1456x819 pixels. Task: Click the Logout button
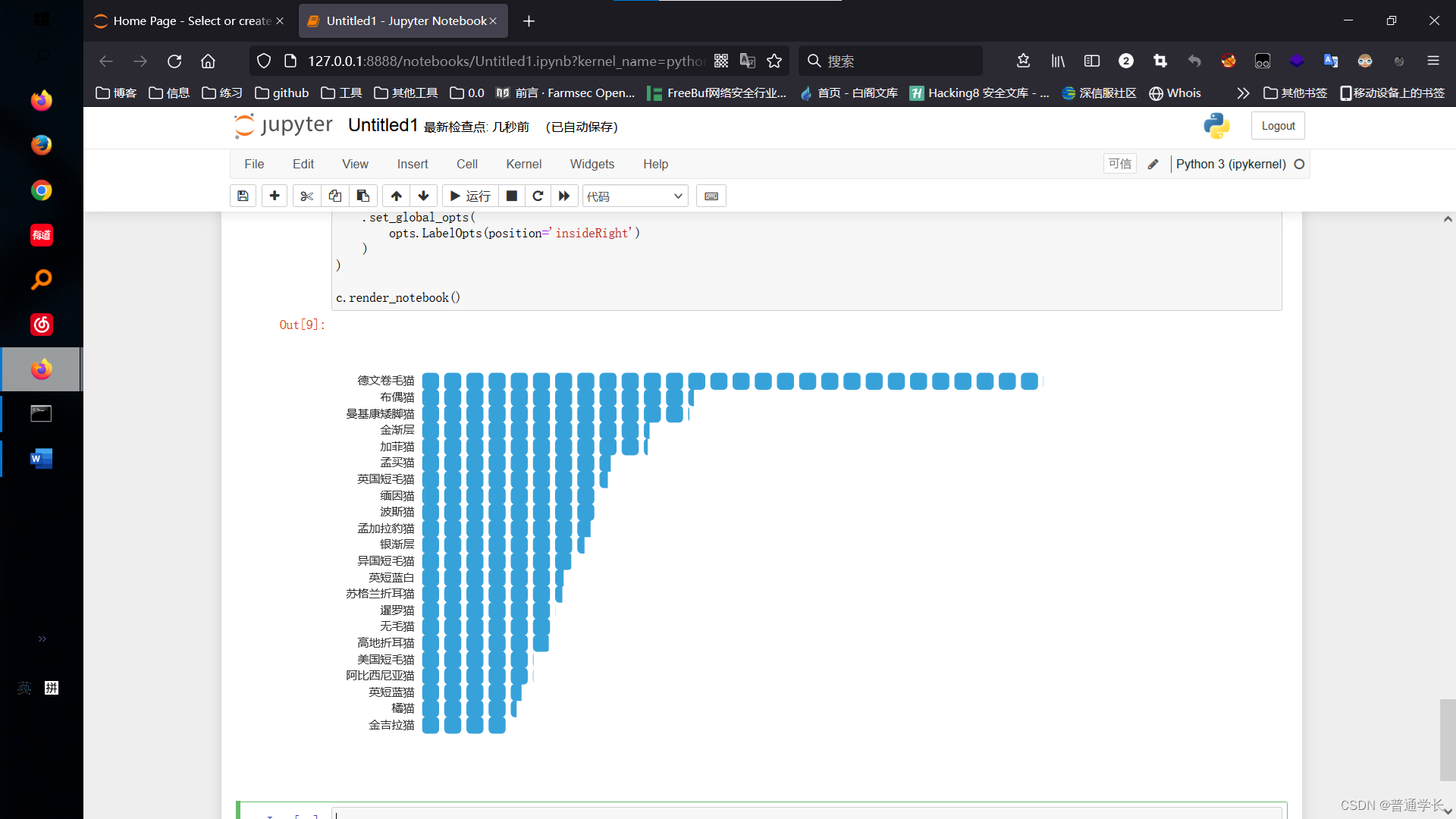(x=1278, y=126)
